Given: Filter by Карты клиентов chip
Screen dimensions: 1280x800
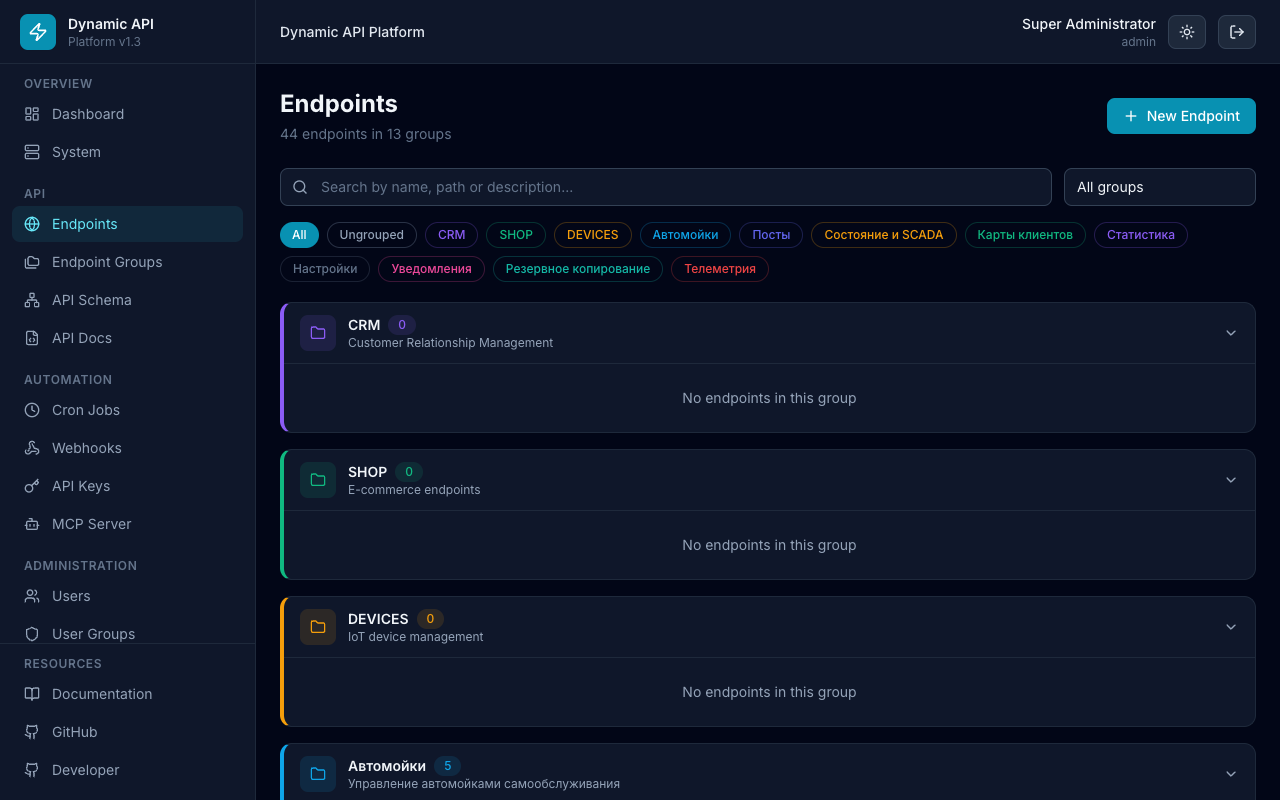Looking at the screenshot, I should pyautogui.click(x=1025, y=235).
